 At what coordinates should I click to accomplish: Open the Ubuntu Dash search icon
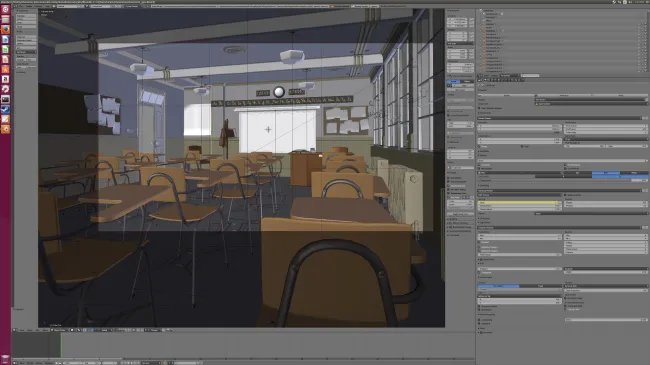[5, 9]
